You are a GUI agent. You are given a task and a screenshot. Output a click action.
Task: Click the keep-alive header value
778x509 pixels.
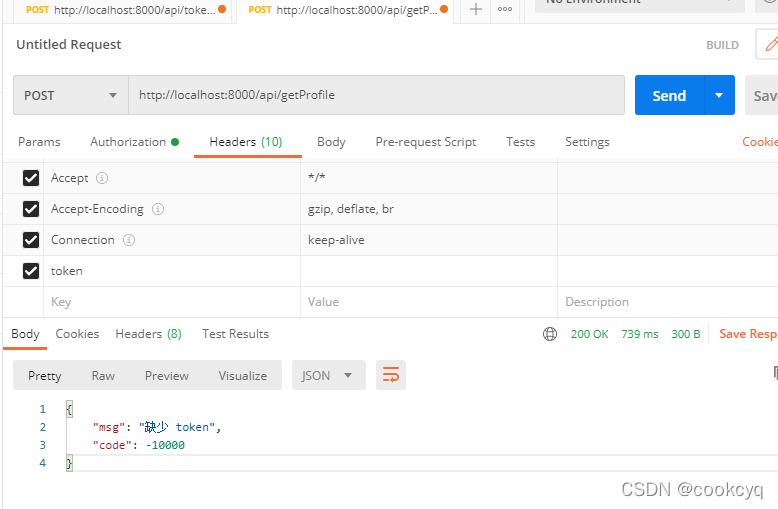336,240
